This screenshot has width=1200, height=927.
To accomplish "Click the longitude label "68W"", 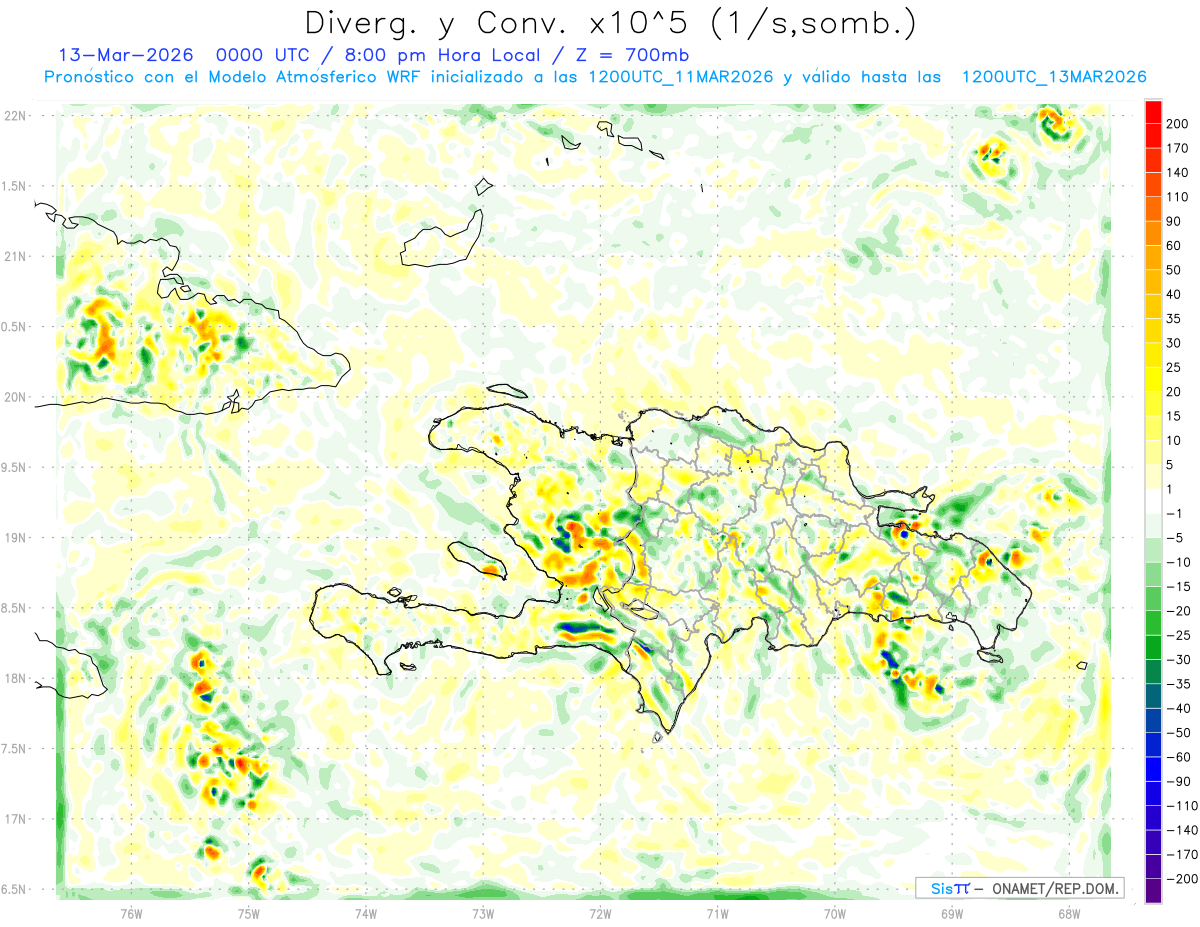I will pos(1068,913).
